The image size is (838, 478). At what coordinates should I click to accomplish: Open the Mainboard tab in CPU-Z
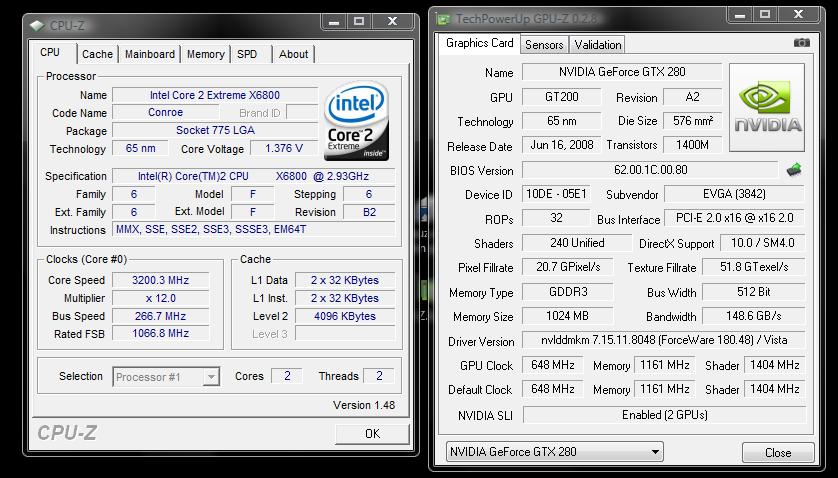tap(150, 54)
